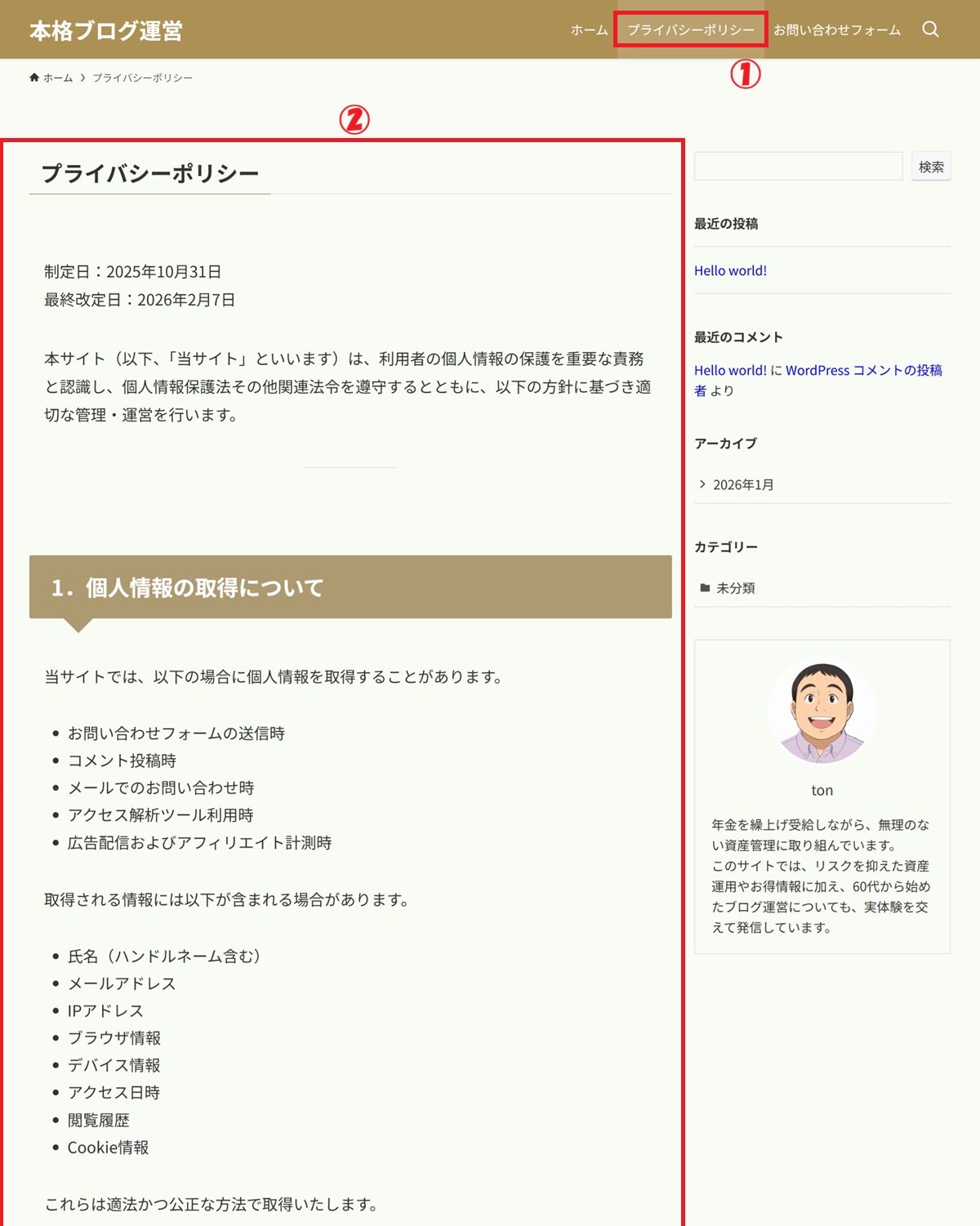Viewport: 980px width, 1226px height.
Task: Click the chevron arrow before 2026年1月
Action: 702,484
